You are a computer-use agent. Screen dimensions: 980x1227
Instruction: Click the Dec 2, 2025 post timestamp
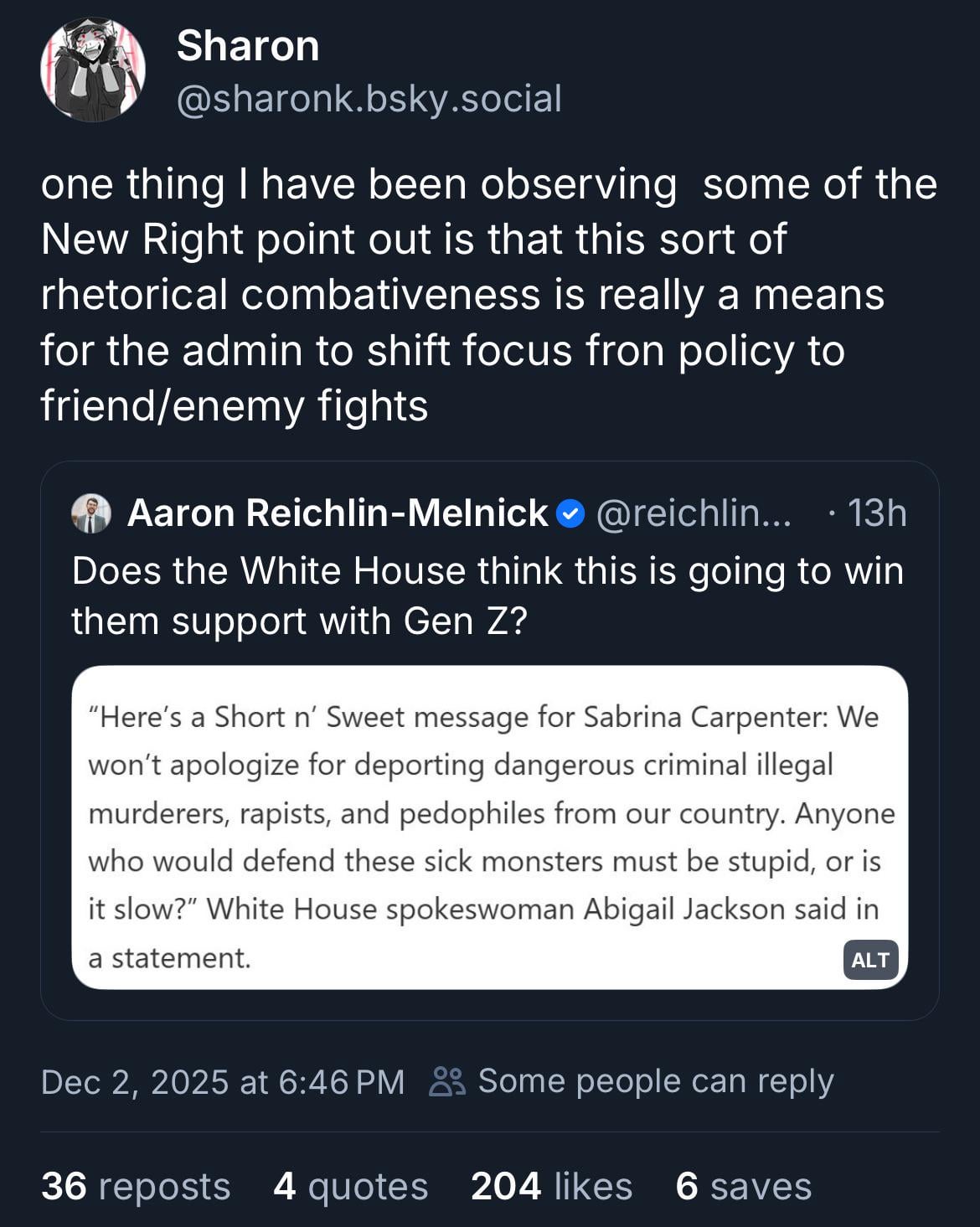(222, 1082)
